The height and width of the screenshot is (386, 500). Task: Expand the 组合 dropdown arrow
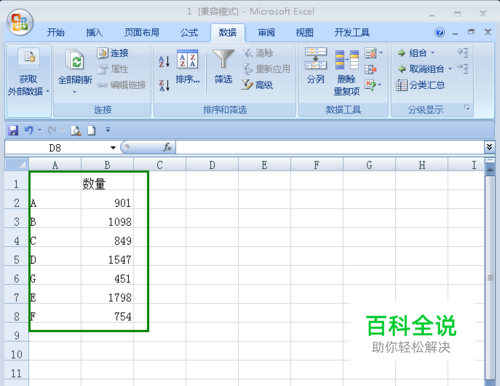coord(433,53)
